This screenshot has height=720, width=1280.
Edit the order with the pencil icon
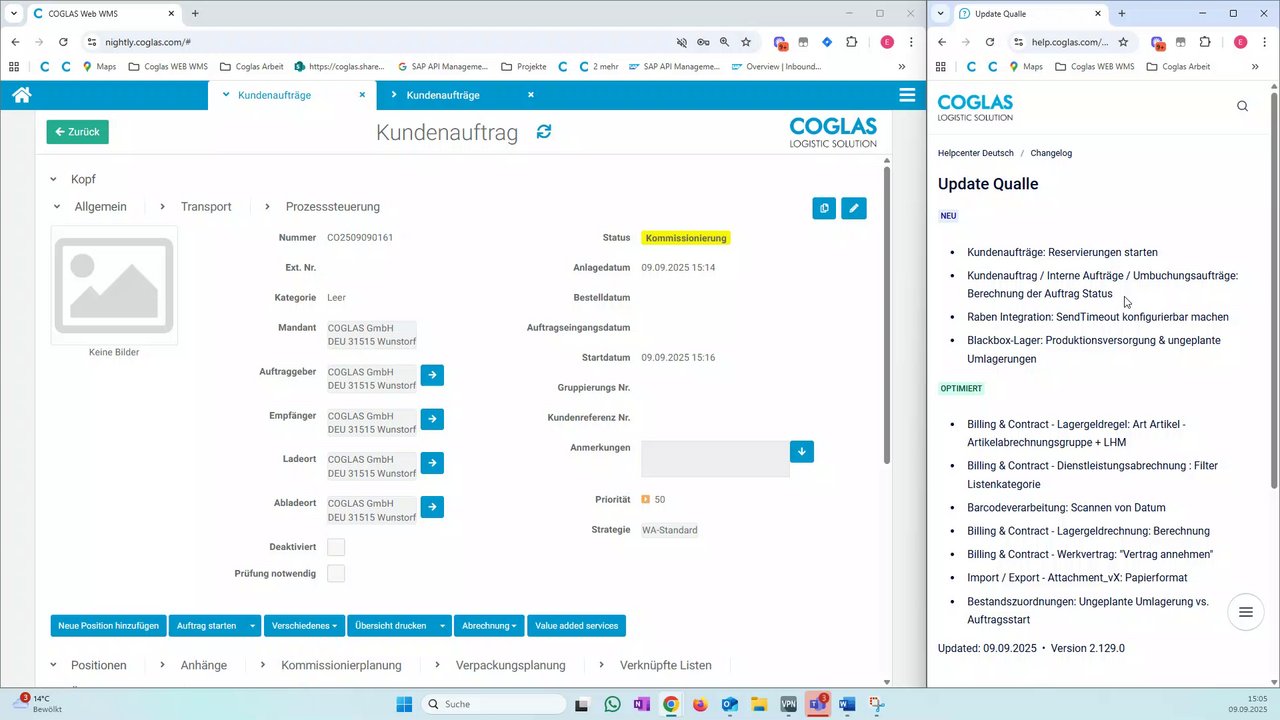(x=854, y=208)
